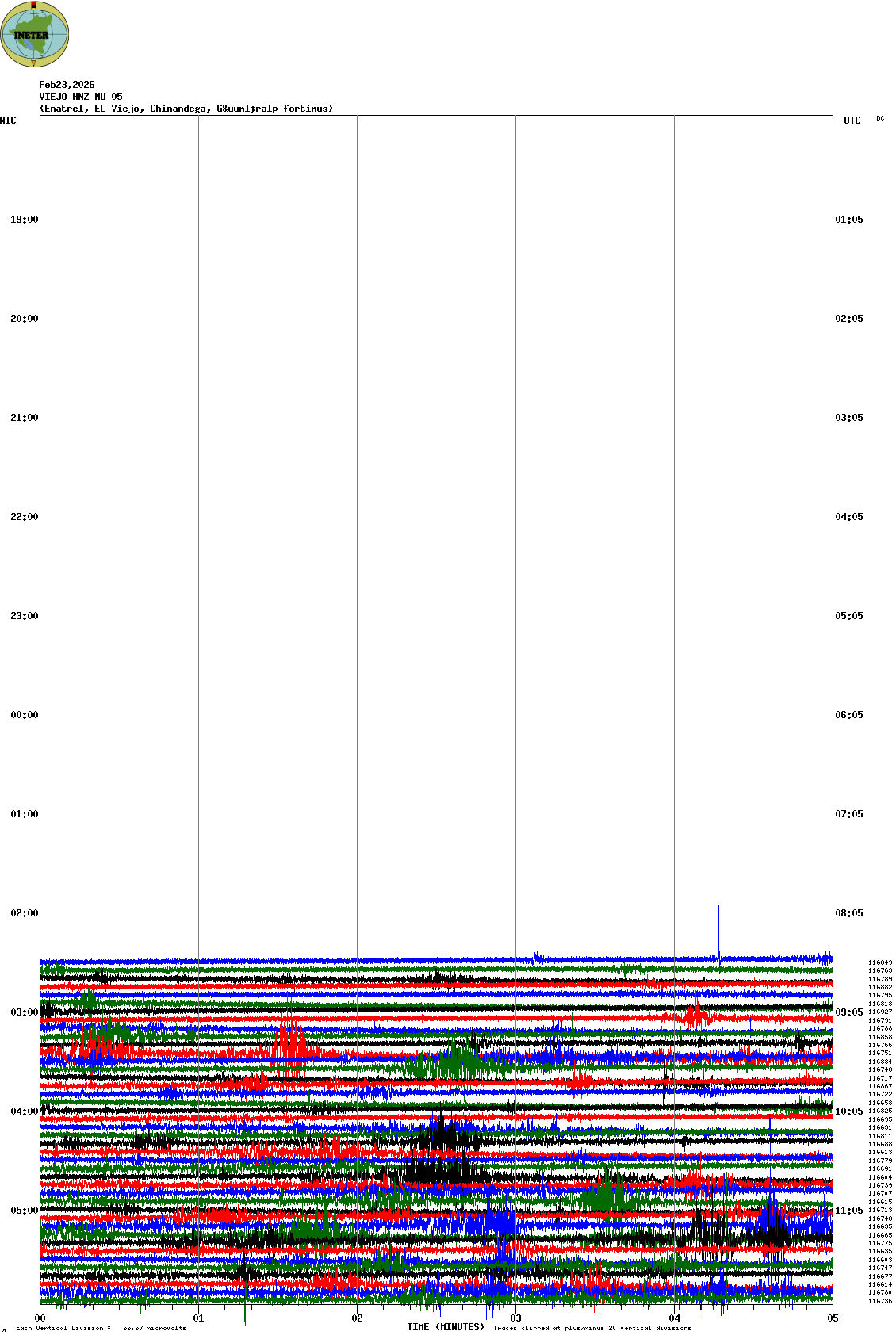The width and height of the screenshot is (896, 1339).
Task: Click the 22:00 local time label
Action: tap(24, 517)
